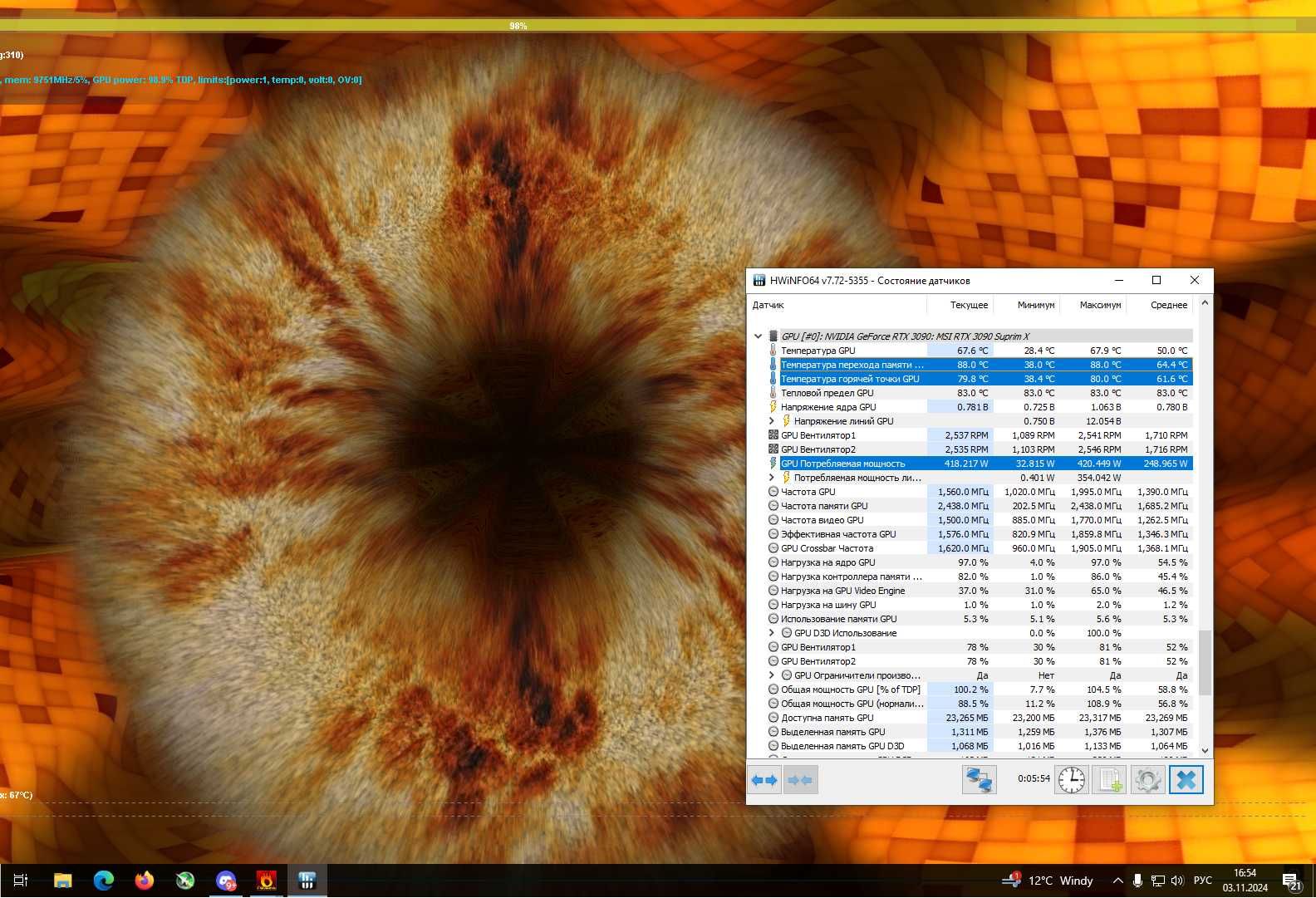Click the clock reset timer icon
The image size is (1316, 898).
tap(1072, 780)
